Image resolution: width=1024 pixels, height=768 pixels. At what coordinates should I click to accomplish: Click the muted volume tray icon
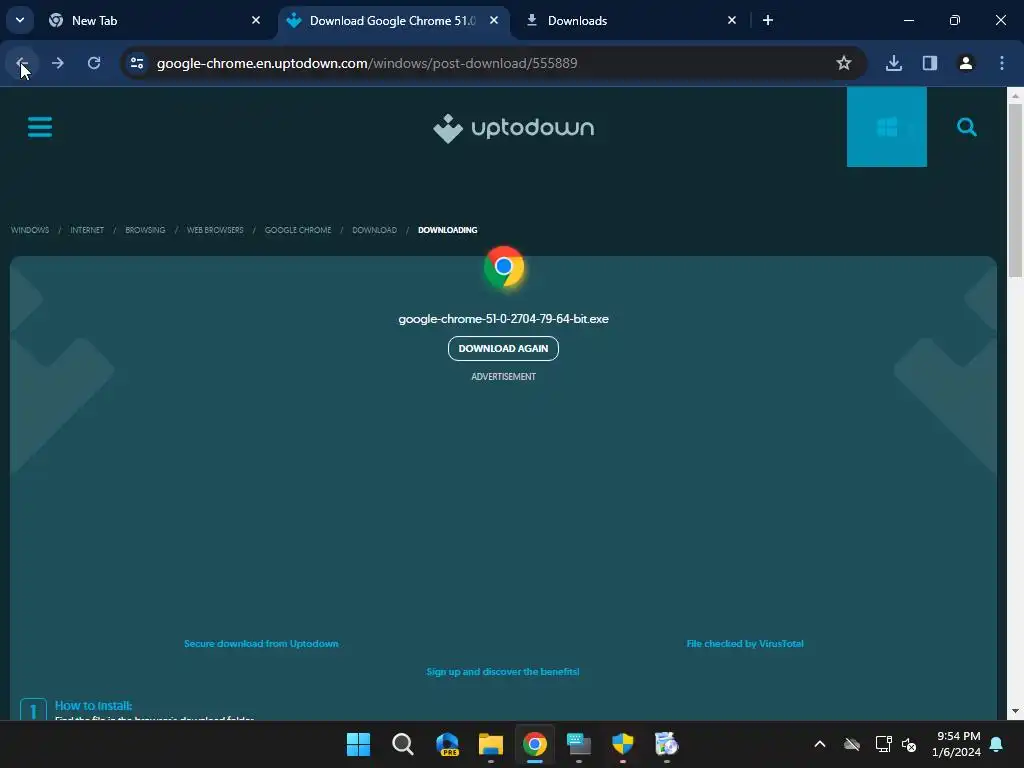click(908, 744)
